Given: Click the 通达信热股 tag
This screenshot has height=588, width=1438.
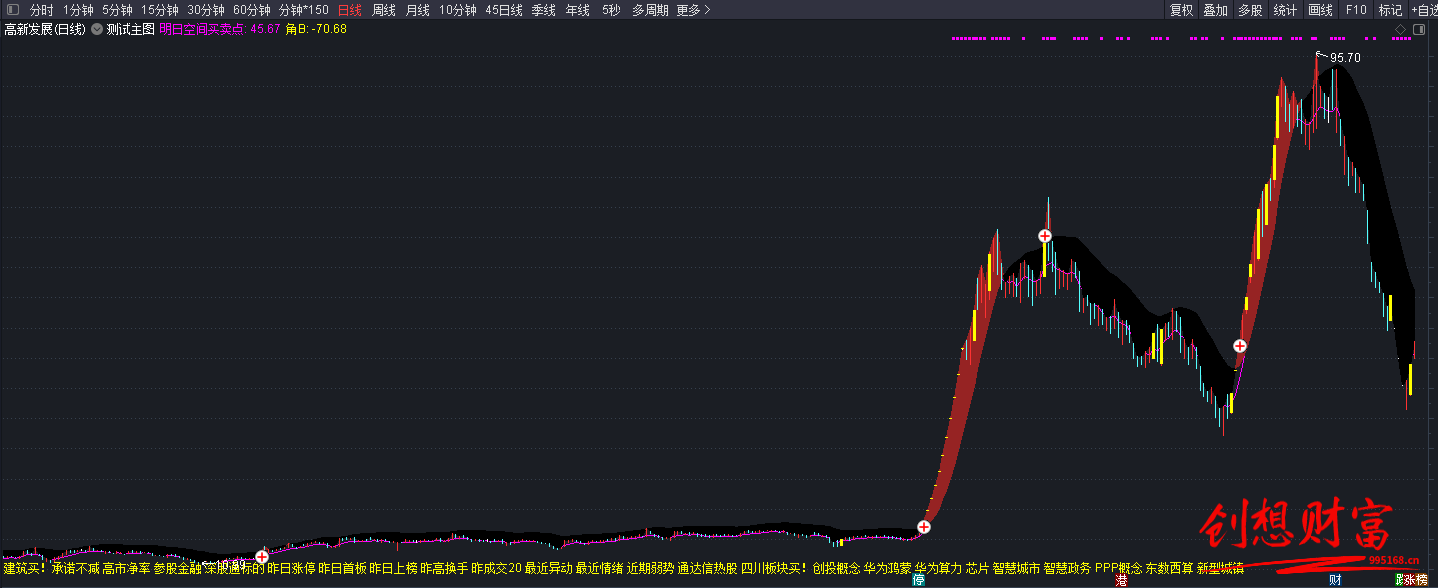Looking at the screenshot, I should 707,568.
